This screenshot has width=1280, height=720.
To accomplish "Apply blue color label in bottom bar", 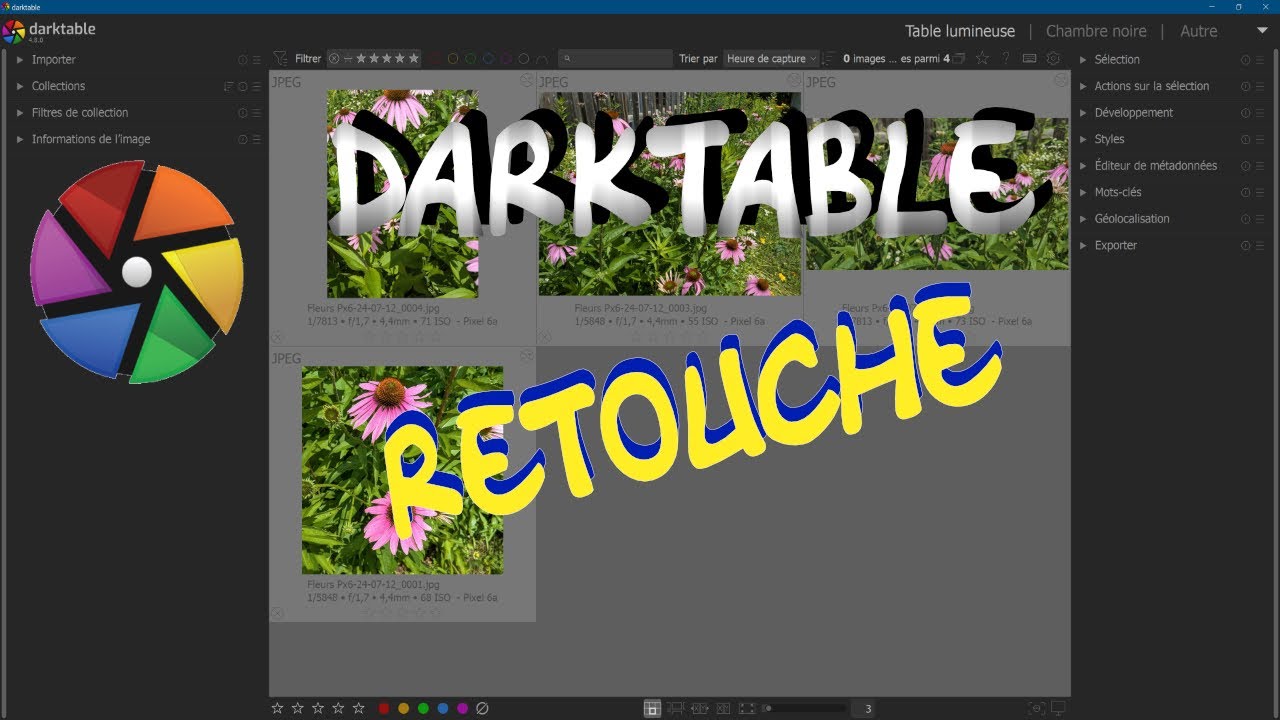I will coord(443,708).
